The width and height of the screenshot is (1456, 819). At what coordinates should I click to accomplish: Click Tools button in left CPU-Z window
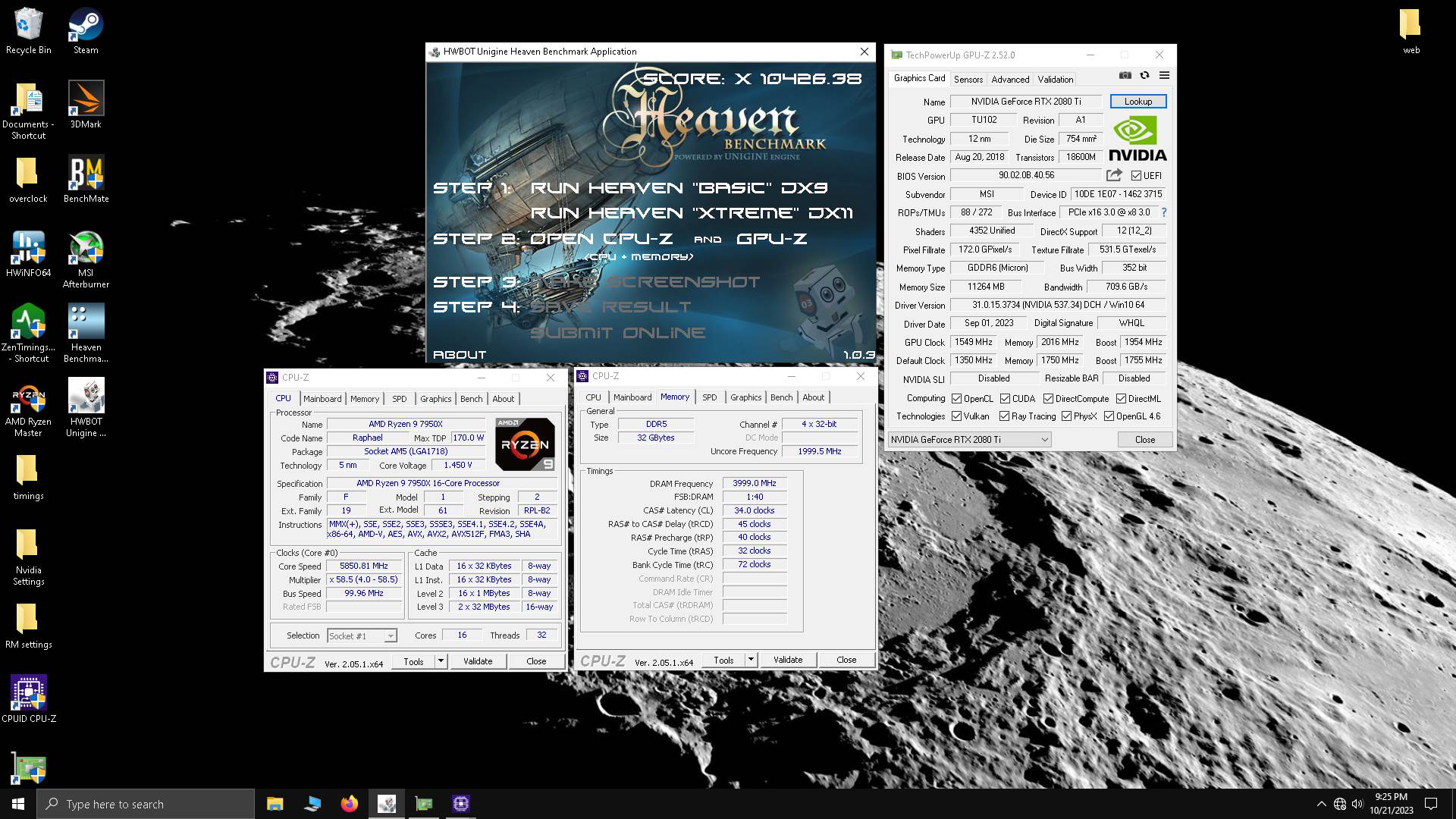pos(414,661)
